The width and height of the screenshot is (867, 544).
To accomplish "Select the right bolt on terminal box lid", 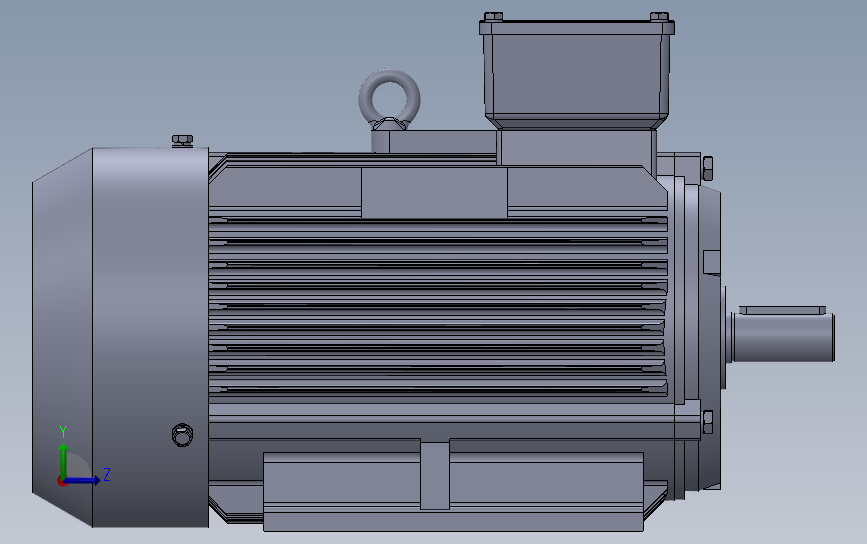I will coord(659,17).
